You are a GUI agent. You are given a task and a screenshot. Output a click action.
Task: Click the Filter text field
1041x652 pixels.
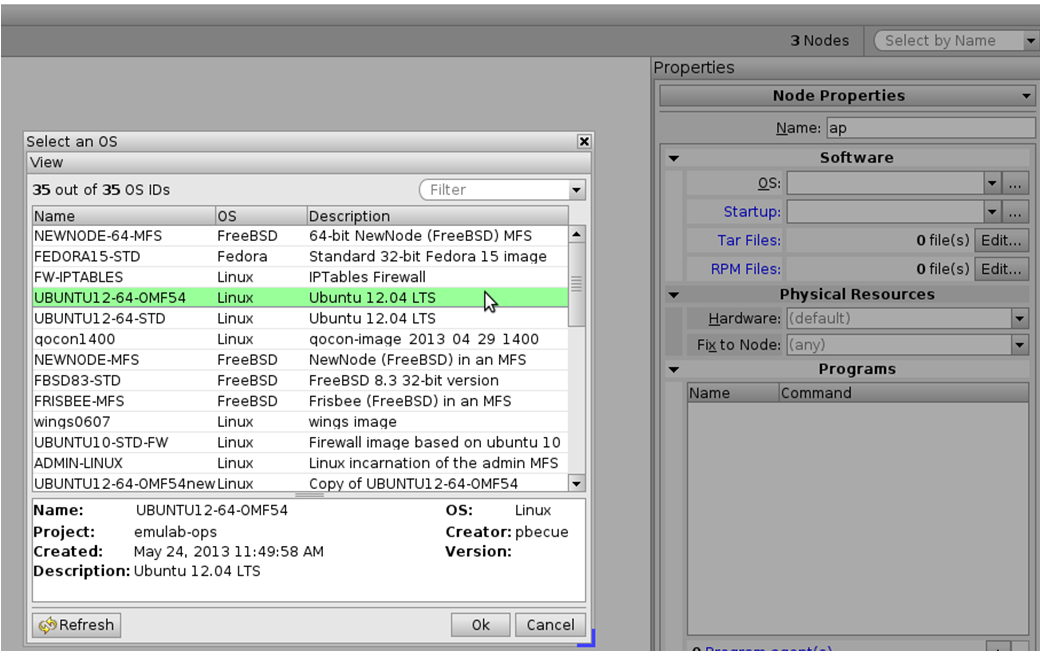pos(494,190)
